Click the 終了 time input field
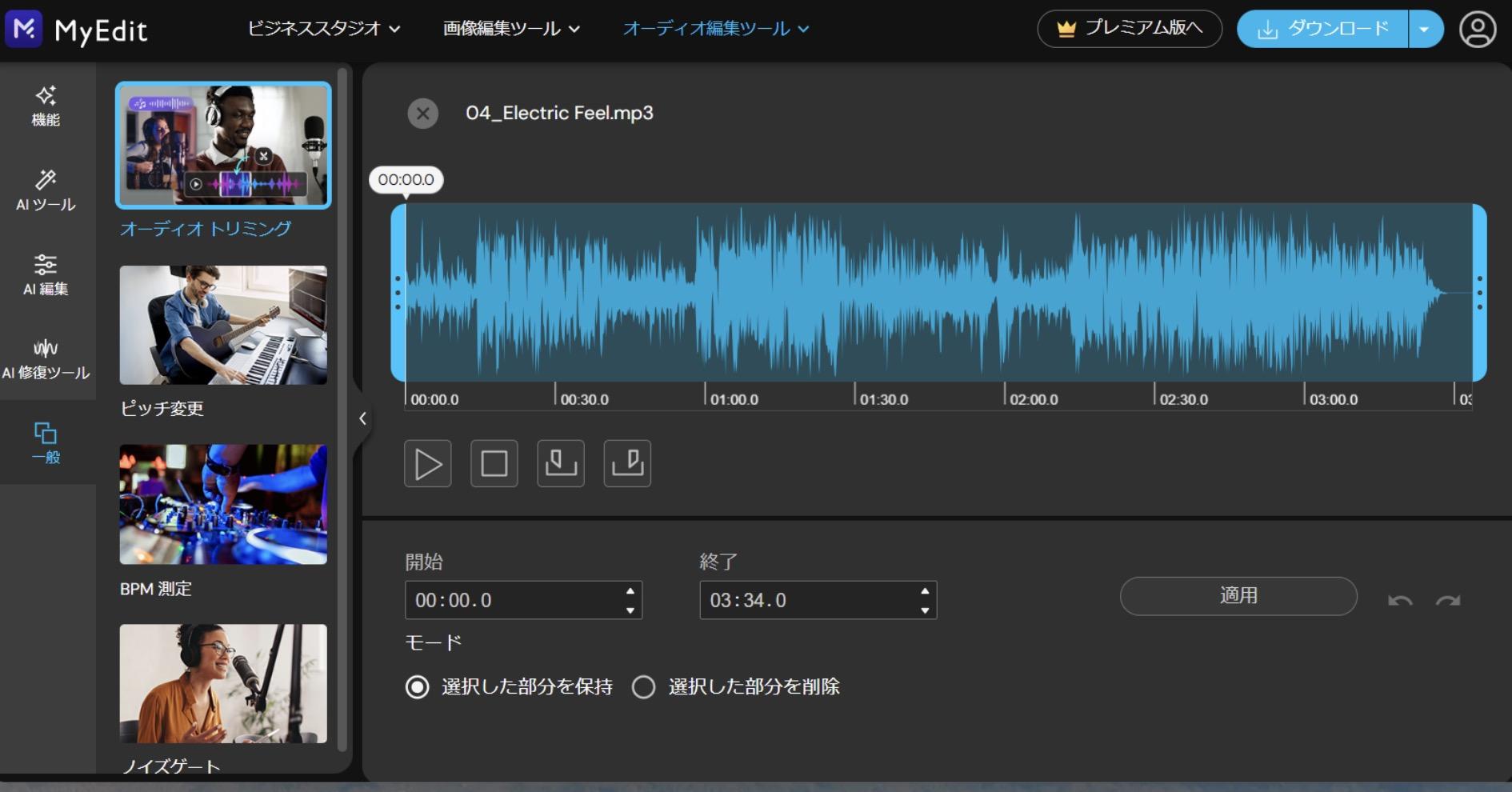This screenshot has height=792, width=1512. (818, 600)
